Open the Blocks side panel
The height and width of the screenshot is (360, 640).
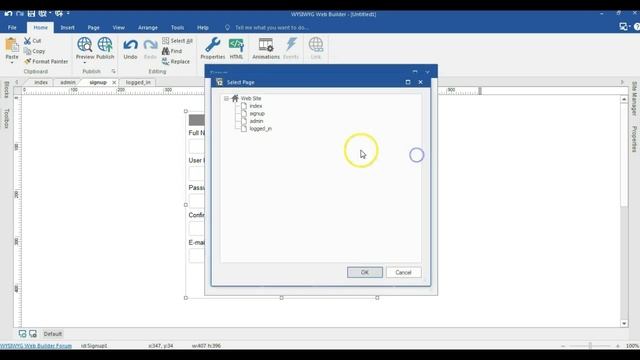[6, 89]
